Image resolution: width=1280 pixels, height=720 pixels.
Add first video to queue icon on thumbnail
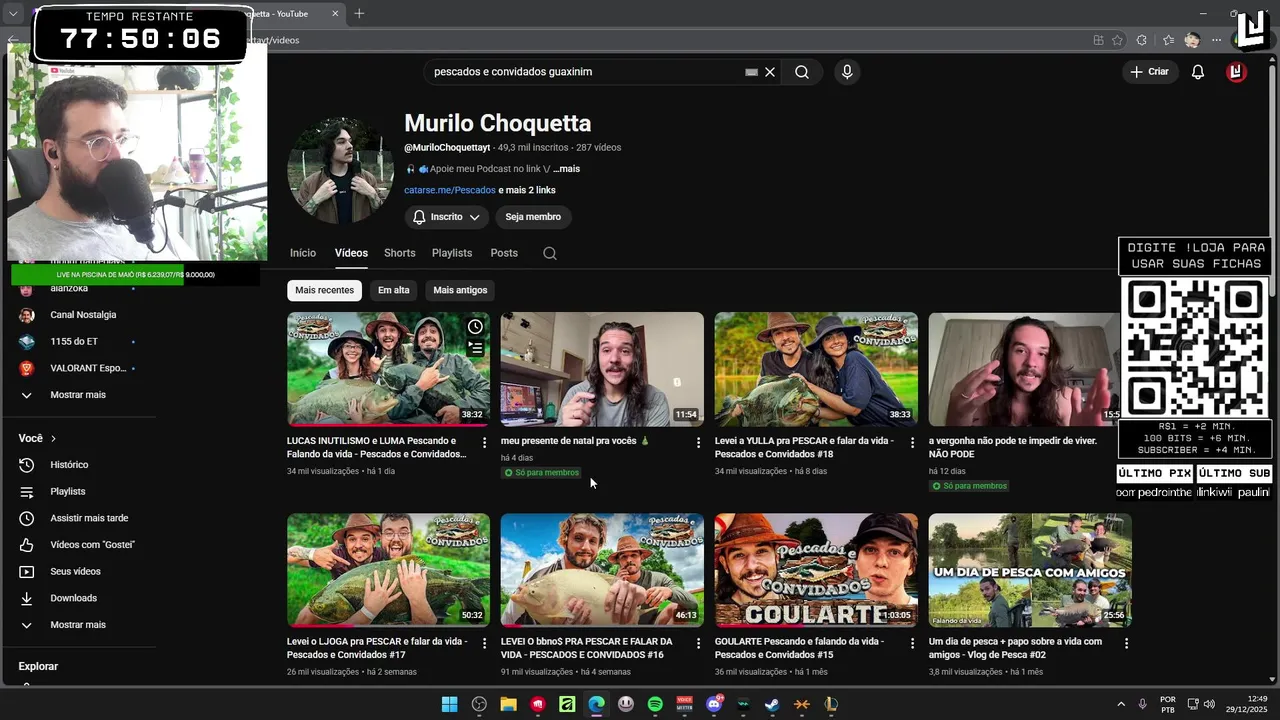[475, 348]
